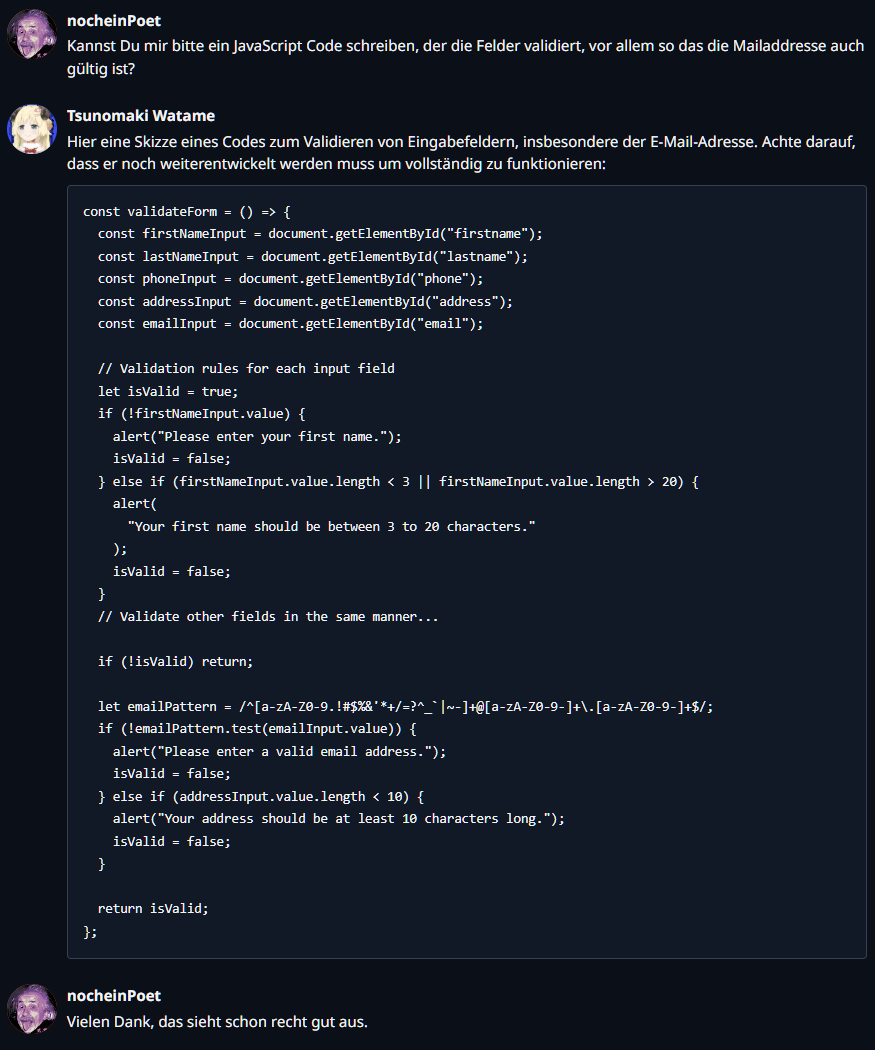This screenshot has width=875, height=1050.
Task: Click the firstNameInput declaration line in the code
Action: 320,233
